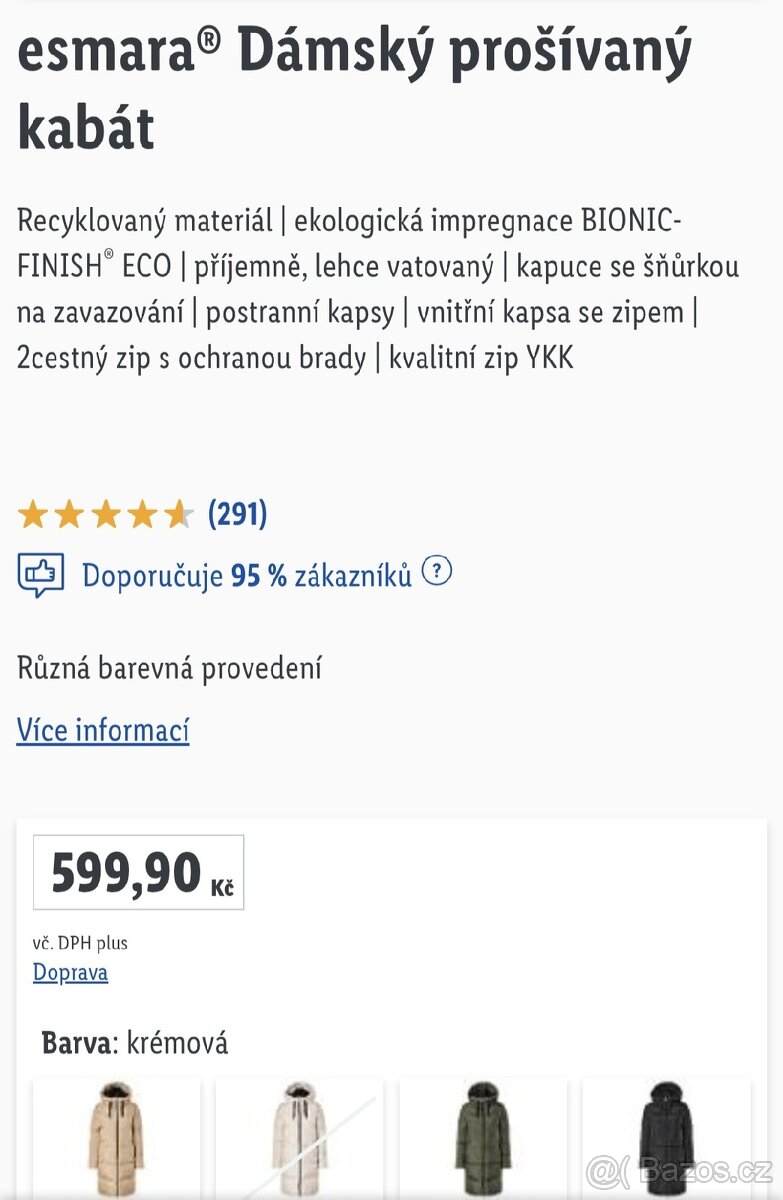Open Doprava shipping information
The height and width of the screenshot is (1200, 783).
pyautogui.click(x=69, y=972)
